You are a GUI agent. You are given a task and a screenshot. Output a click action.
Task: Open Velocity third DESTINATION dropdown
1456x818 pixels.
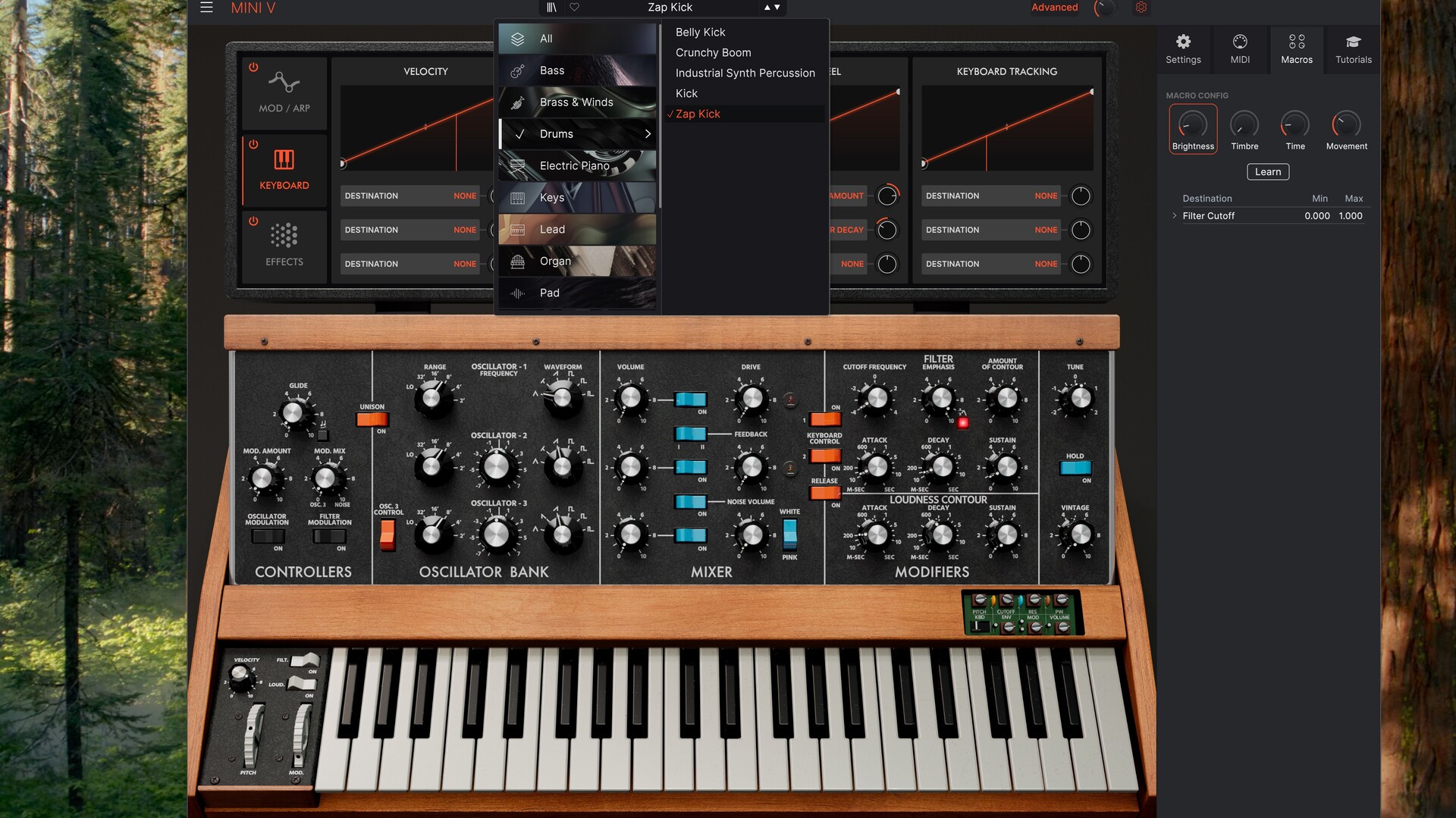(x=410, y=264)
